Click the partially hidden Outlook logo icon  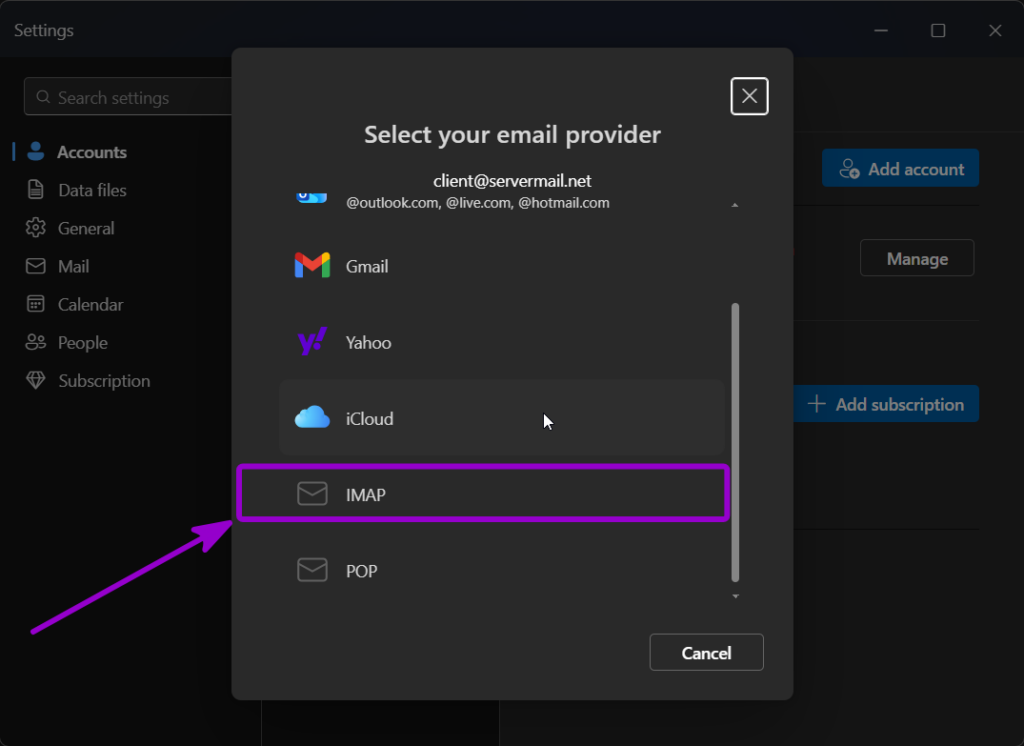click(312, 197)
